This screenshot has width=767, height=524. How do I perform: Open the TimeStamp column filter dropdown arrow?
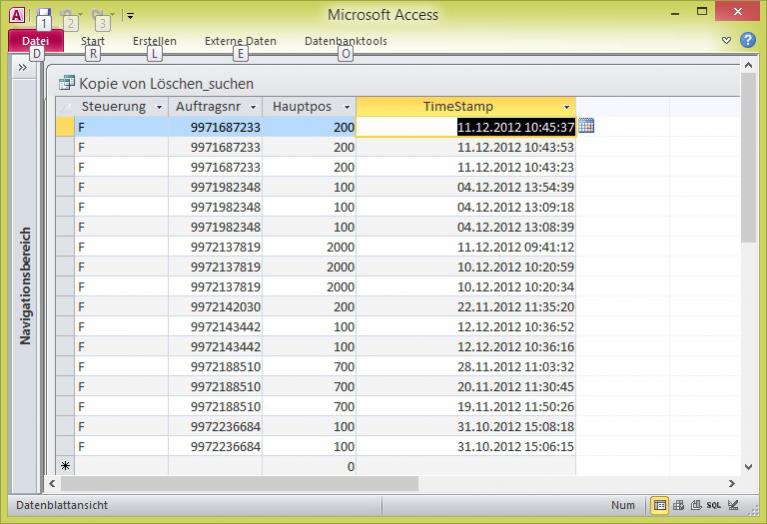566,107
